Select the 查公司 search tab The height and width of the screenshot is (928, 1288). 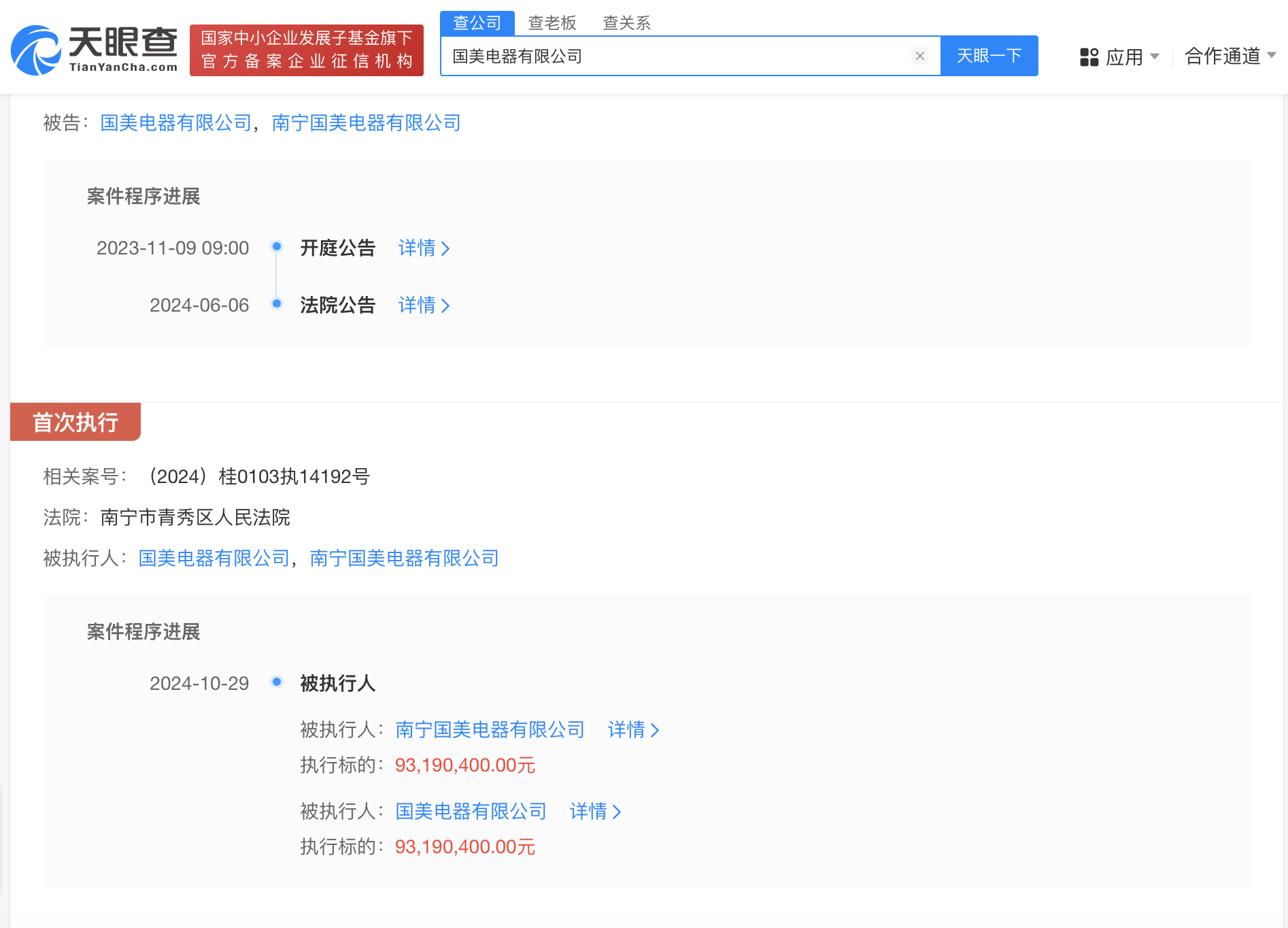477,23
